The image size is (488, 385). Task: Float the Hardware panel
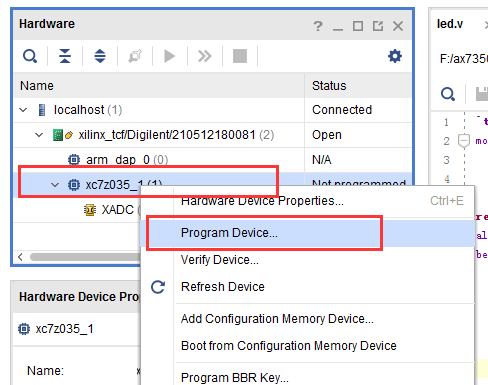click(x=378, y=26)
